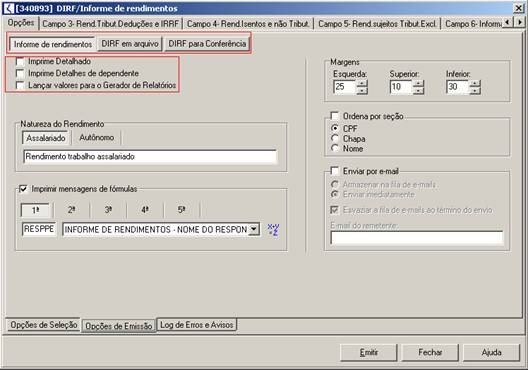528x370 pixels.
Task: Switch to Opções de Seleção tab
Action: (44, 325)
